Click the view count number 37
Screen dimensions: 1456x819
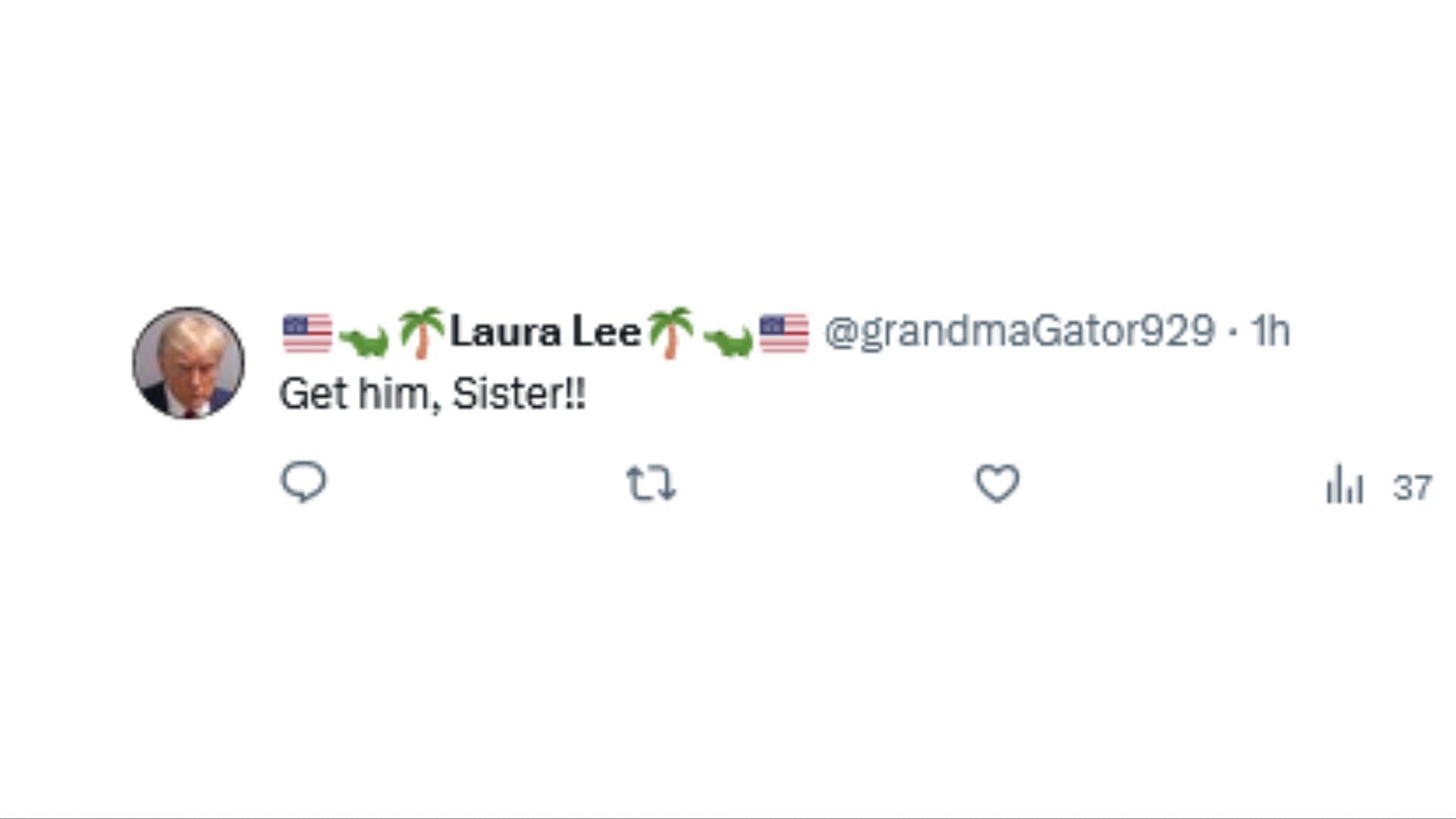click(x=1412, y=488)
